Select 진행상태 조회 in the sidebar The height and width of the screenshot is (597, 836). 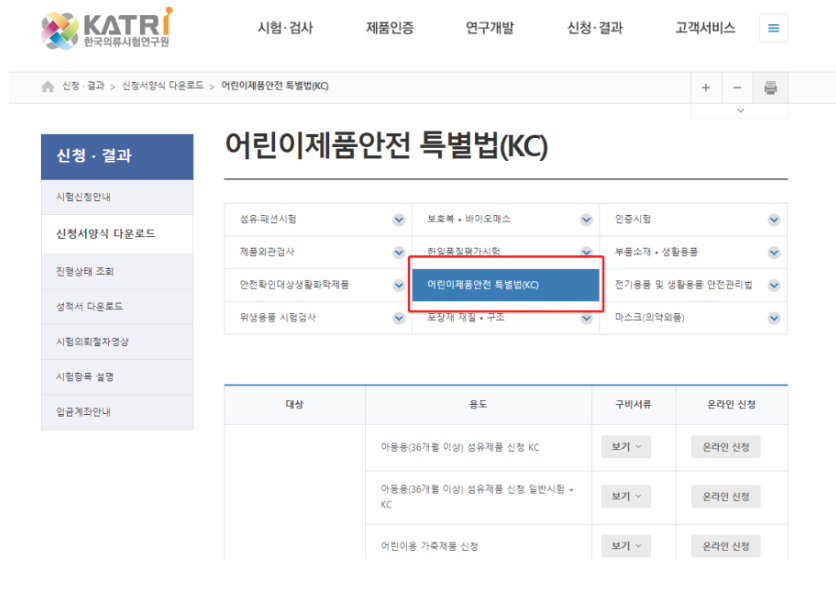coord(117,271)
